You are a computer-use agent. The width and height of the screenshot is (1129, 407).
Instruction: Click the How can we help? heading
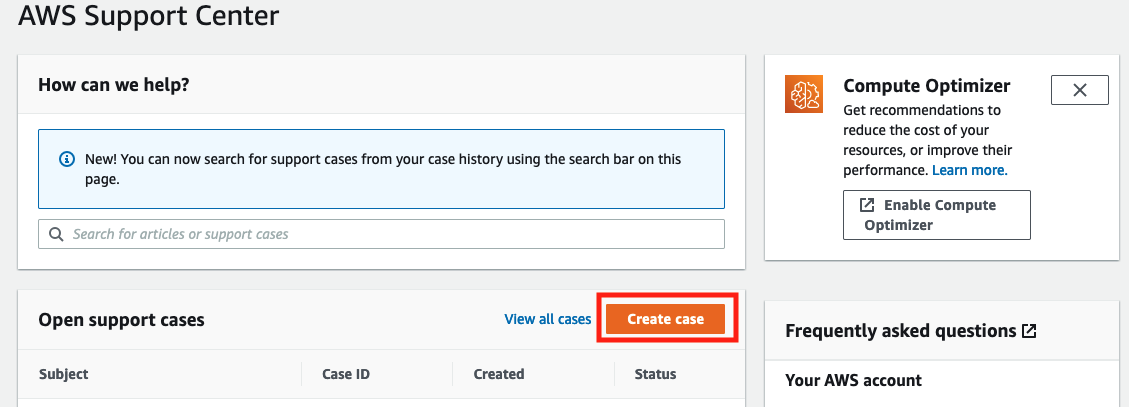(x=113, y=84)
